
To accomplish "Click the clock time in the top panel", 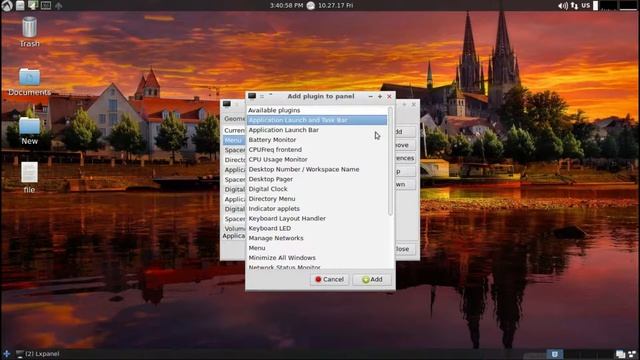I will tap(286, 5).
